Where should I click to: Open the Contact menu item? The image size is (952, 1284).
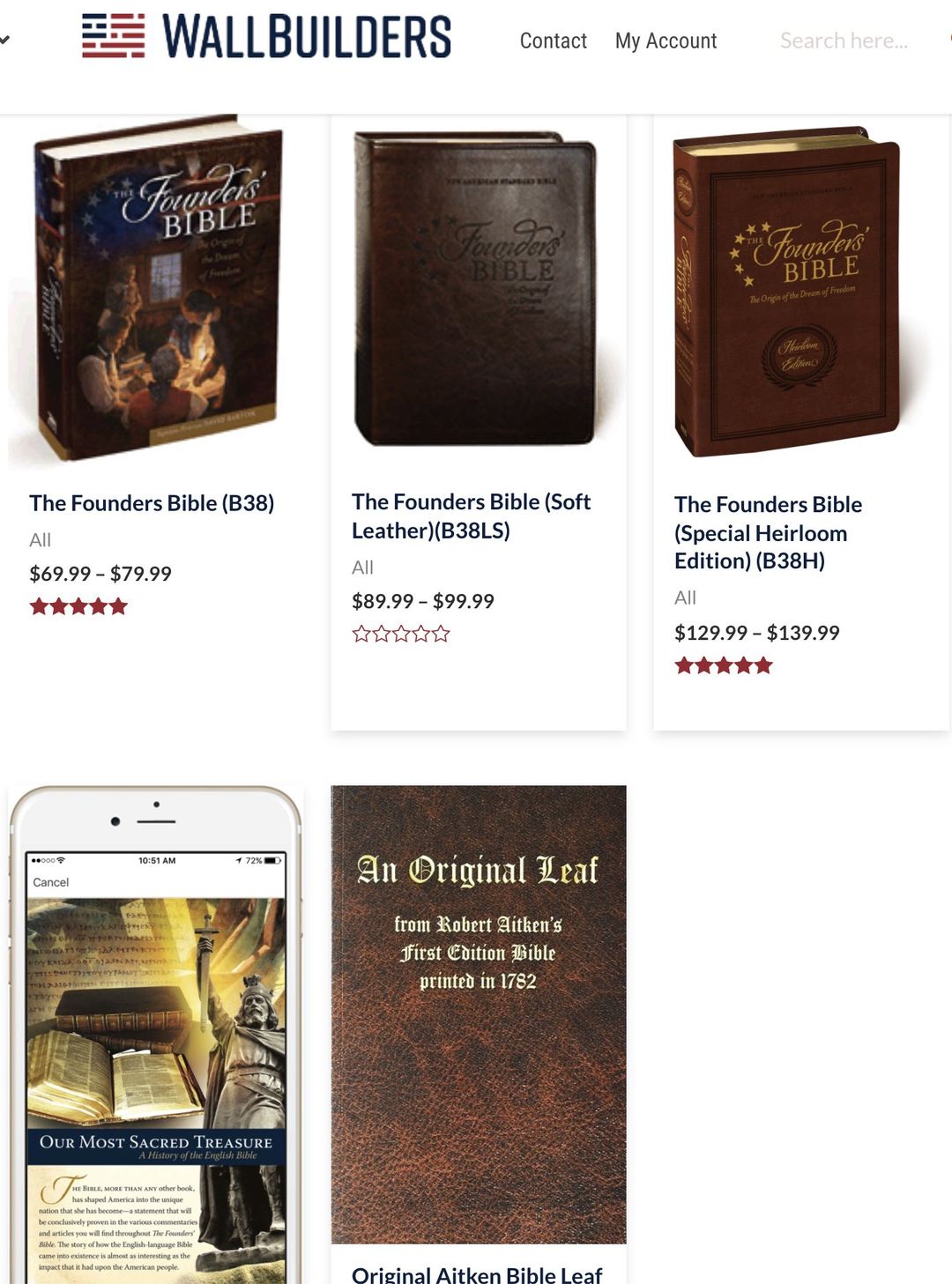click(553, 41)
